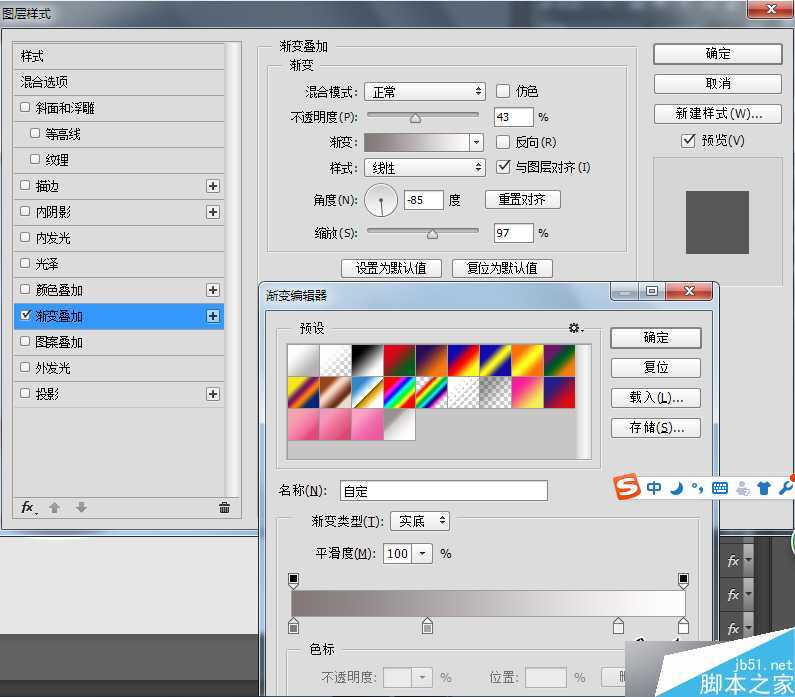
Task: Click the Sogou soft keyboard icon
Action: click(719, 488)
